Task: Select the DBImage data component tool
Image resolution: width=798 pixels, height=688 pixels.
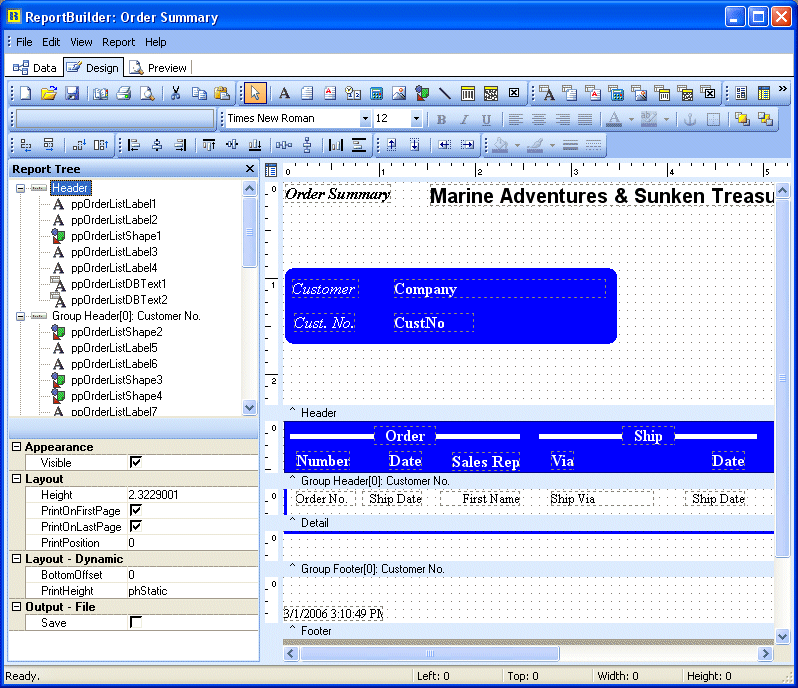Action: pos(639,93)
